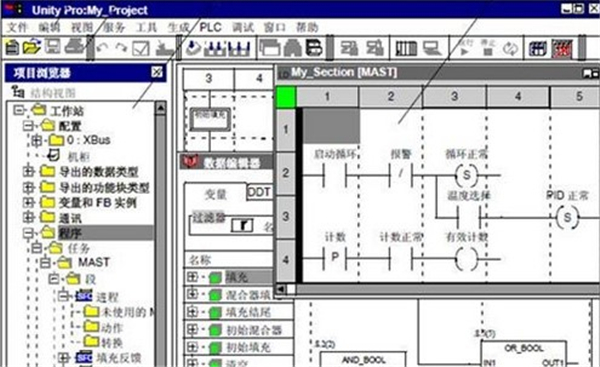Viewport: 600px width, 367px height.
Task: Click the binoculars find icon
Action: (293, 48)
